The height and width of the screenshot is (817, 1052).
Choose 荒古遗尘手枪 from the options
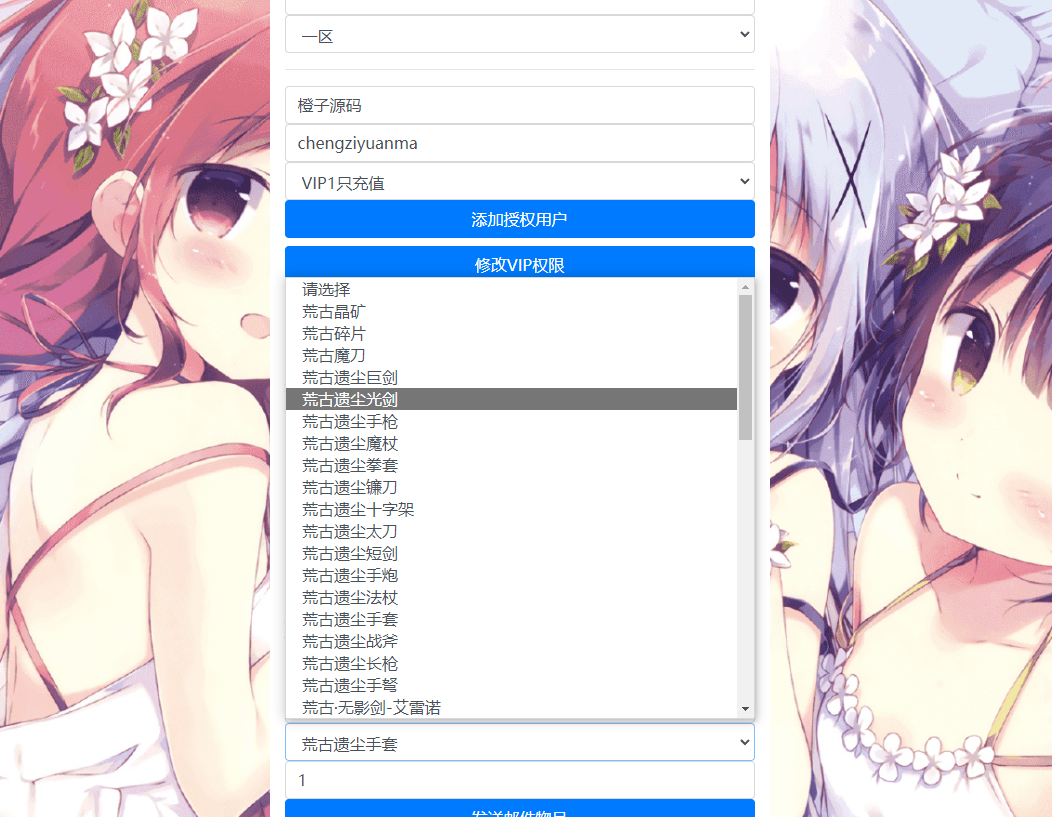tap(510, 421)
